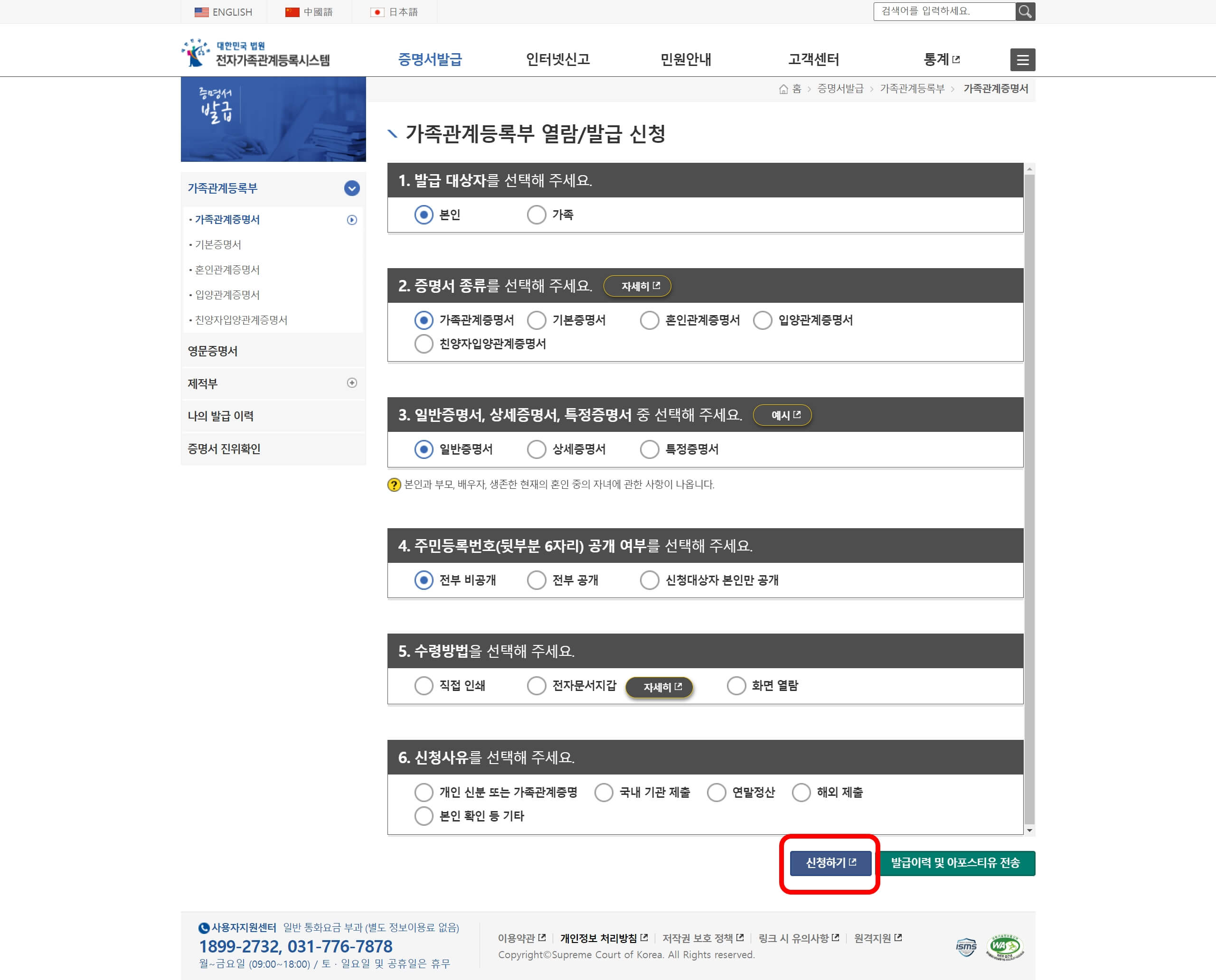Collapse the 가족관계등록부 sidebar section
The height and width of the screenshot is (980, 1216).
pos(351,188)
